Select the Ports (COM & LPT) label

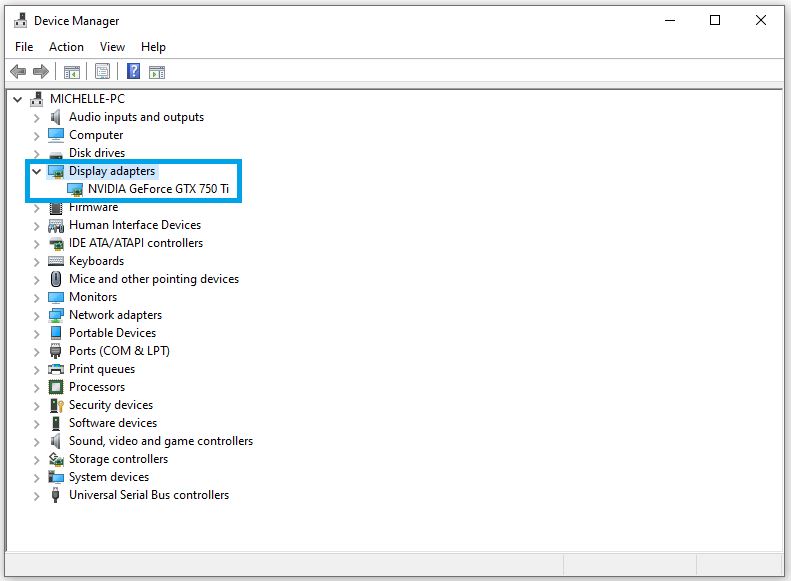pos(119,351)
